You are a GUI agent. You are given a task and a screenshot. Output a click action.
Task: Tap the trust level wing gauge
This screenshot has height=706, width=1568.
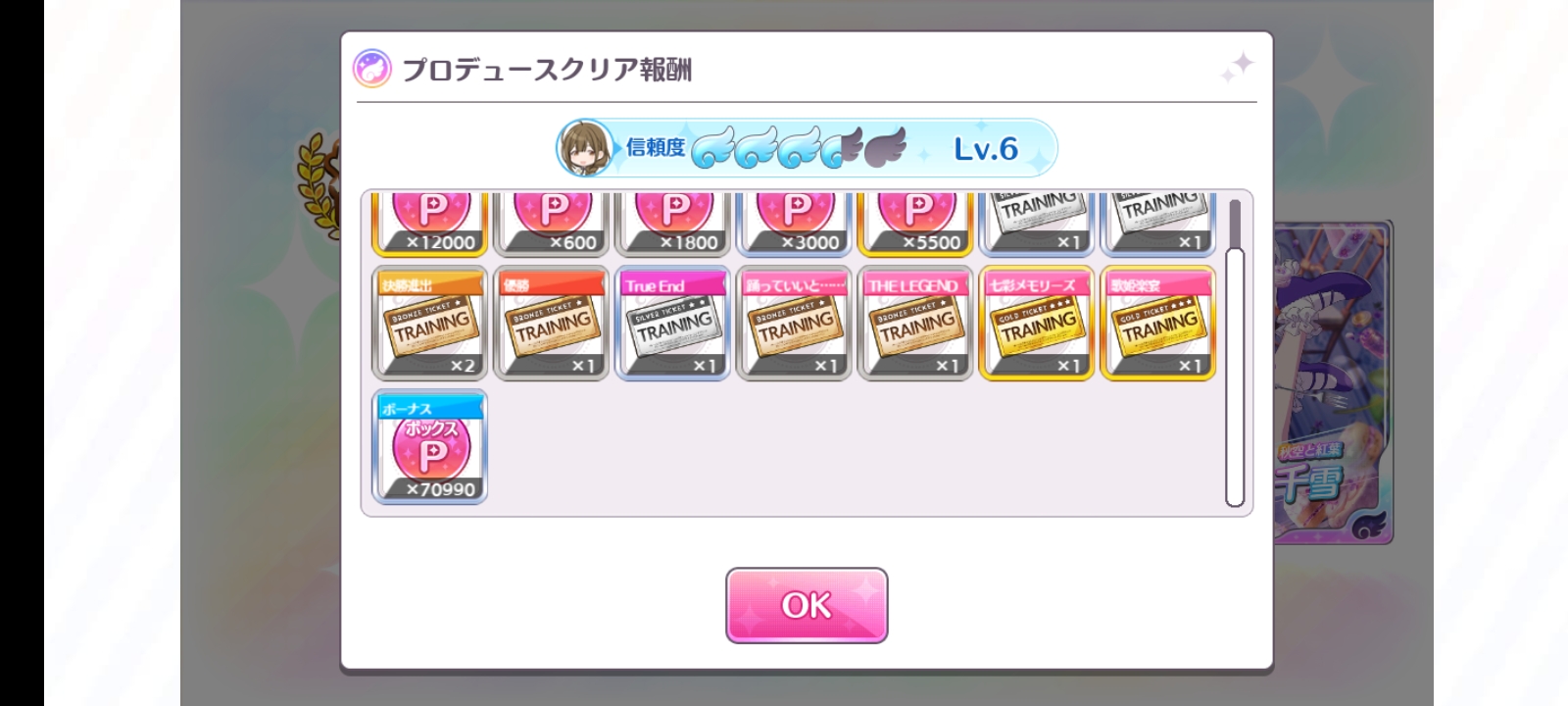click(x=799, y=148)
